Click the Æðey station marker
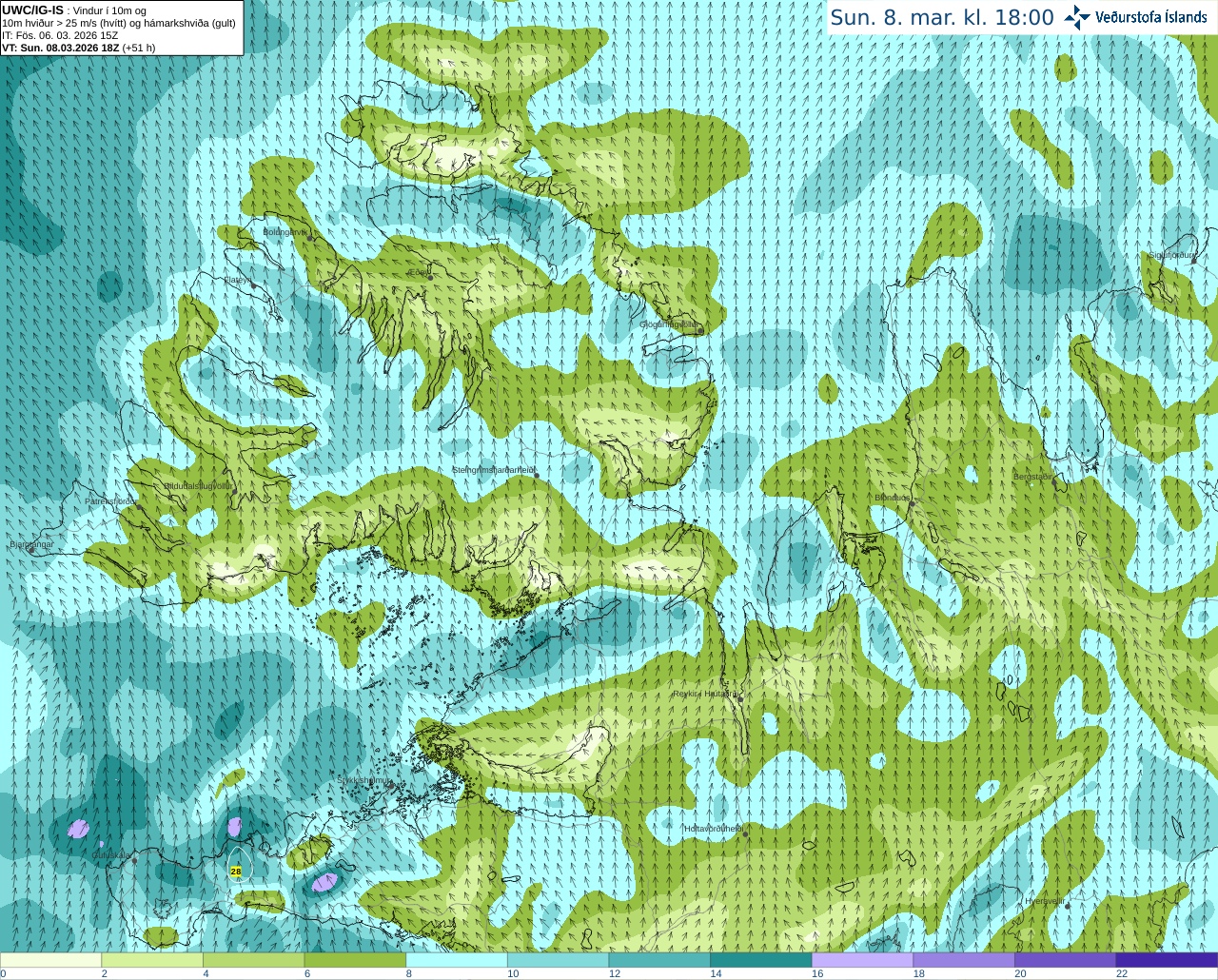This screenshot has height=980, width=1218. tap(430, 276)
